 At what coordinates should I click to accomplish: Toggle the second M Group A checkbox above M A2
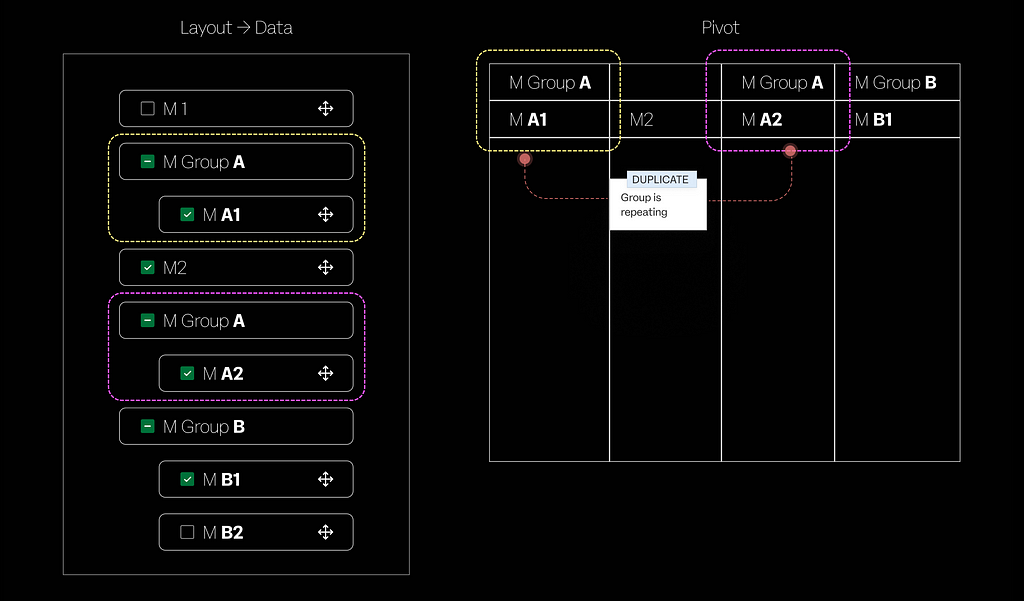coord(148,320)
